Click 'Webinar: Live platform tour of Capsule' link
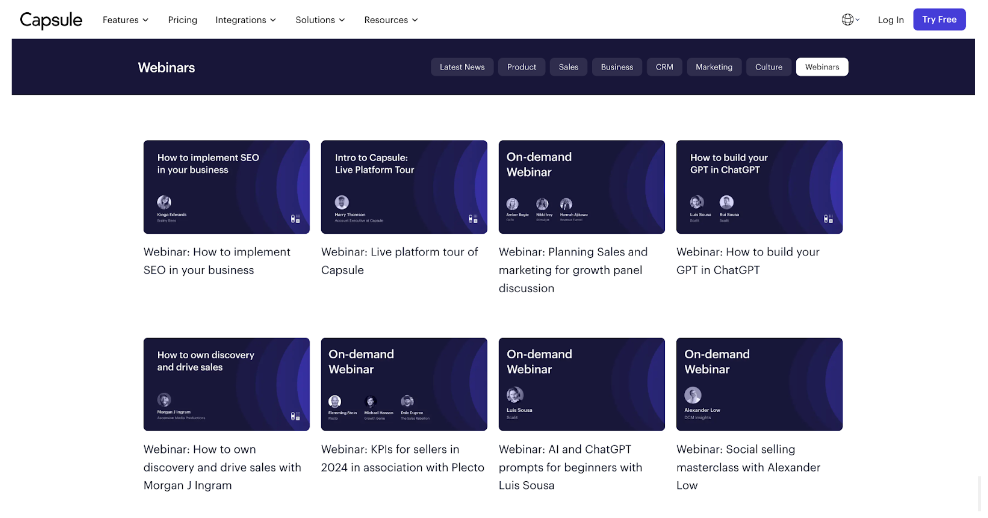 tap(399, 261)
